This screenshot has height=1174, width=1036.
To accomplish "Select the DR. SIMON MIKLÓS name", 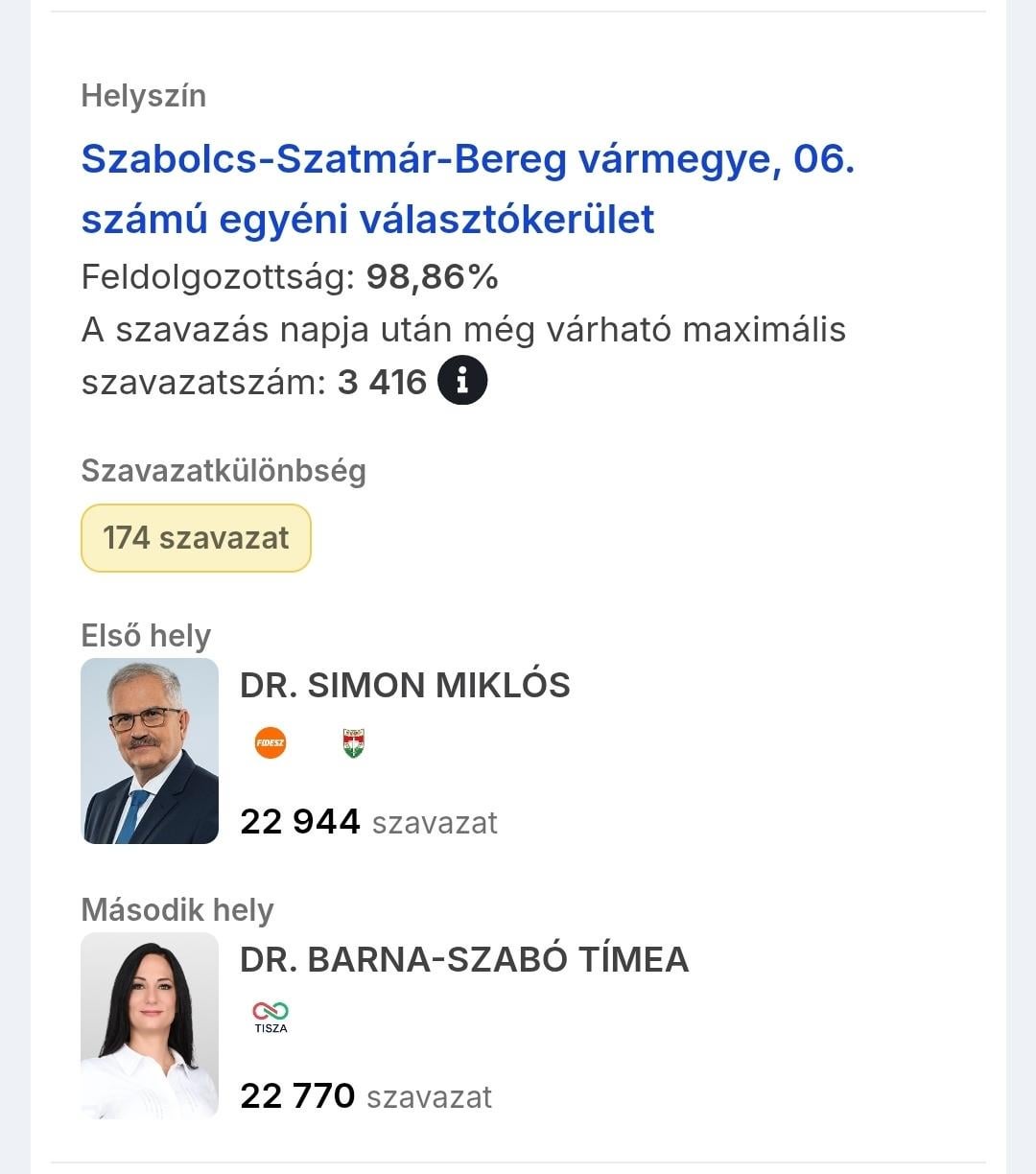I will pos(405,686).
